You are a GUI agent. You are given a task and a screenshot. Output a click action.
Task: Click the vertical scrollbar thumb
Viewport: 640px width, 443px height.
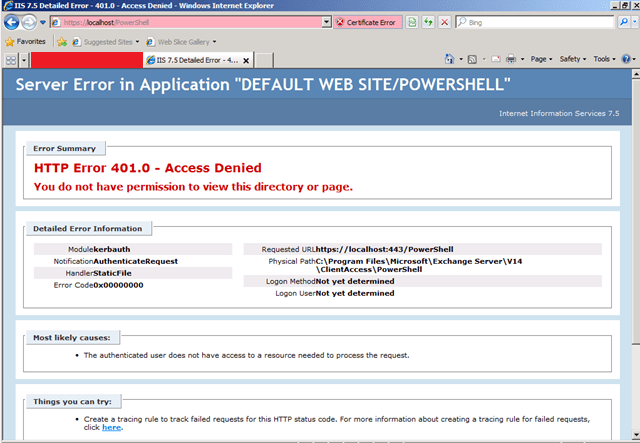click(636, 211)
